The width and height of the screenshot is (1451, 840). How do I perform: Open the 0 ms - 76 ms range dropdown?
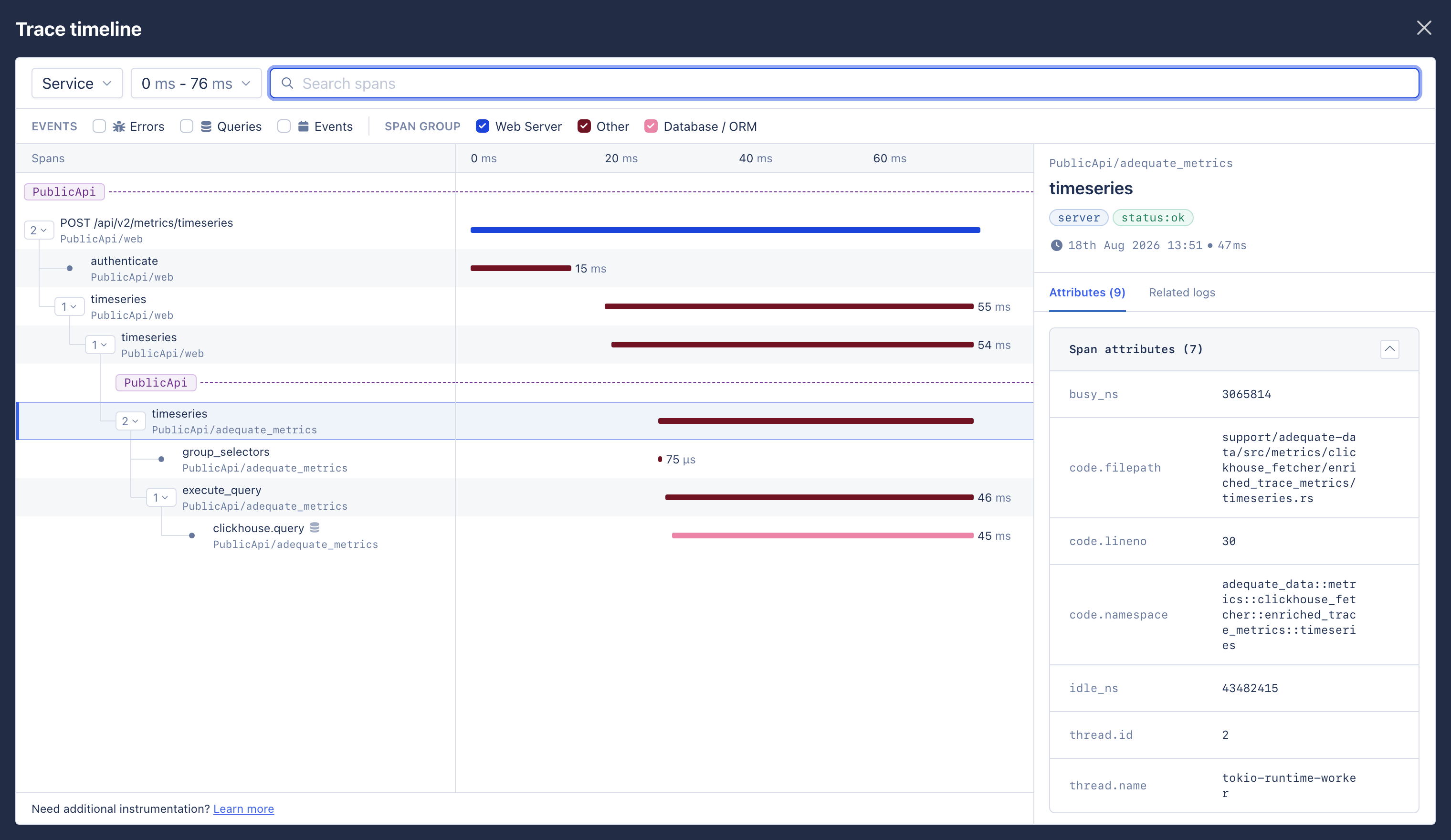click(196, 84)
